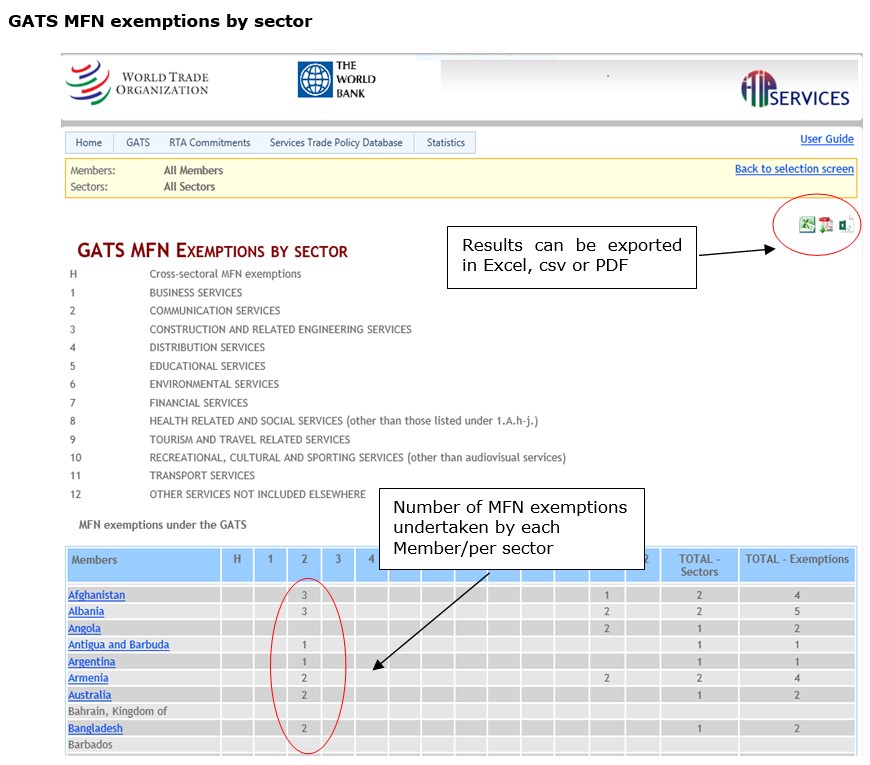Click the 'Barbados' row name

click(x=90, y=744)
